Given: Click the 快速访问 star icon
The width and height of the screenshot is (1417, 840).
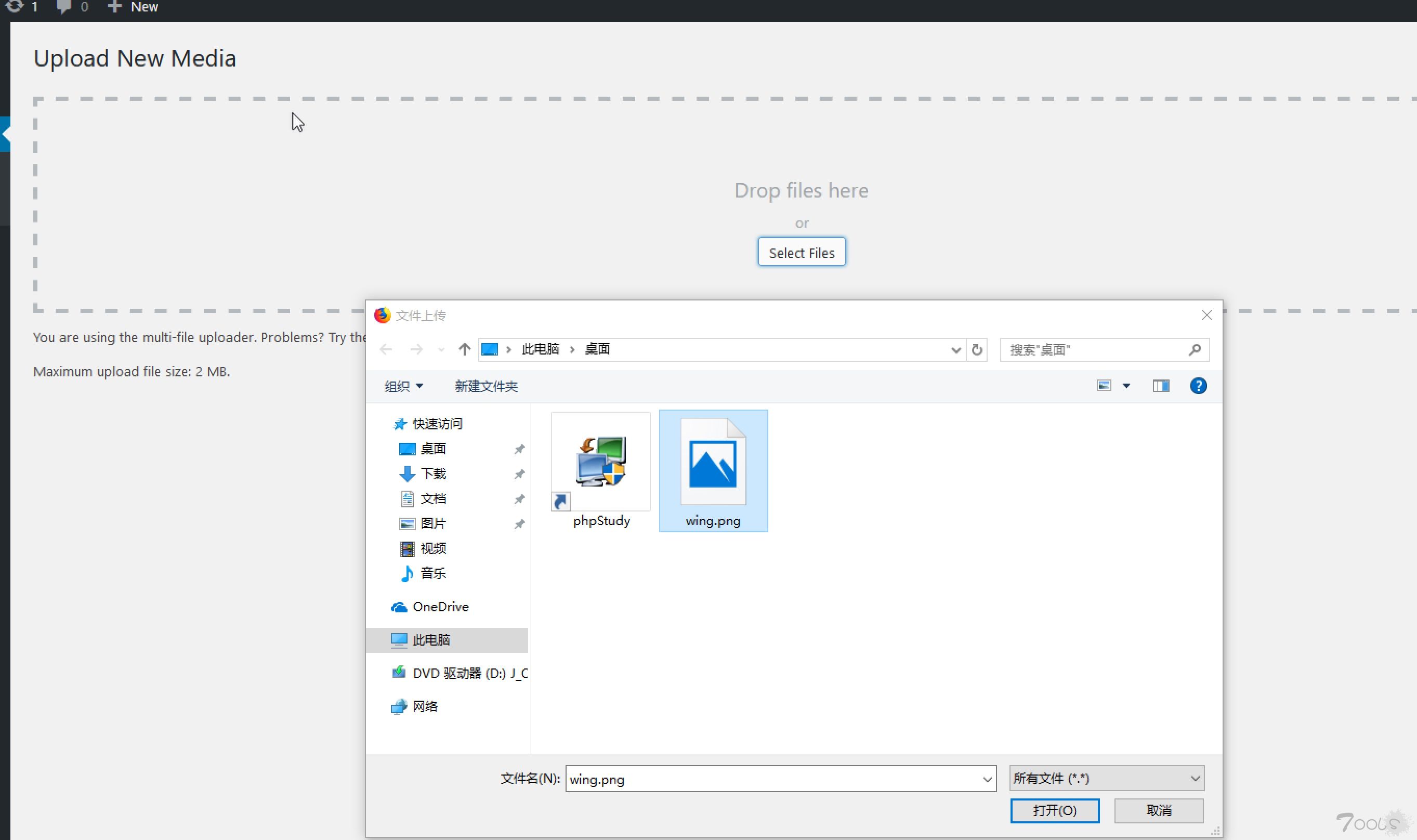Looking at the screenshot, I should tap(400, 424).
